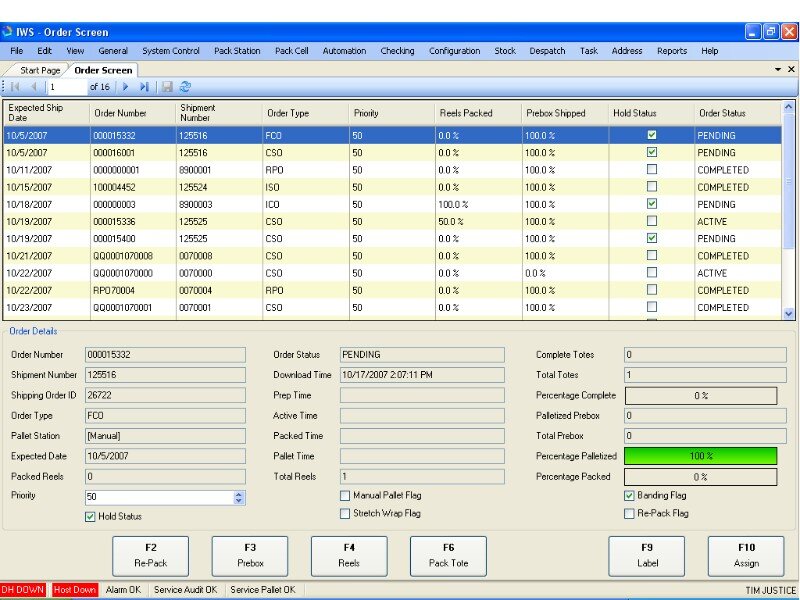The image size is (800, 600).
Task: Go to the previous record arrow
Action: pyautogui.click(x=33, y=88)
